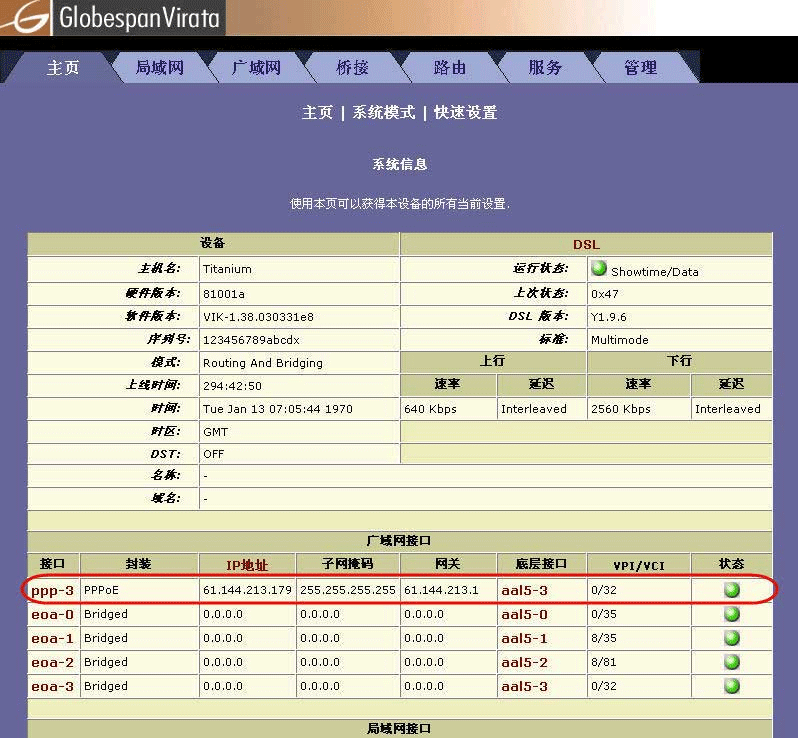Open the 广域网 tab
This screenshot has width=798, height=738.
point(256,67)
